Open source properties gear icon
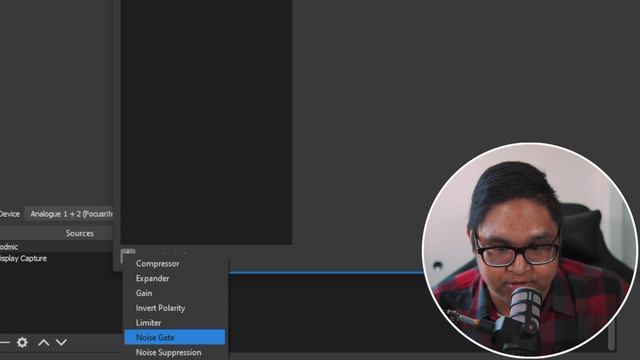Viewport: 640px width, 360px height. tap(22, 342)
